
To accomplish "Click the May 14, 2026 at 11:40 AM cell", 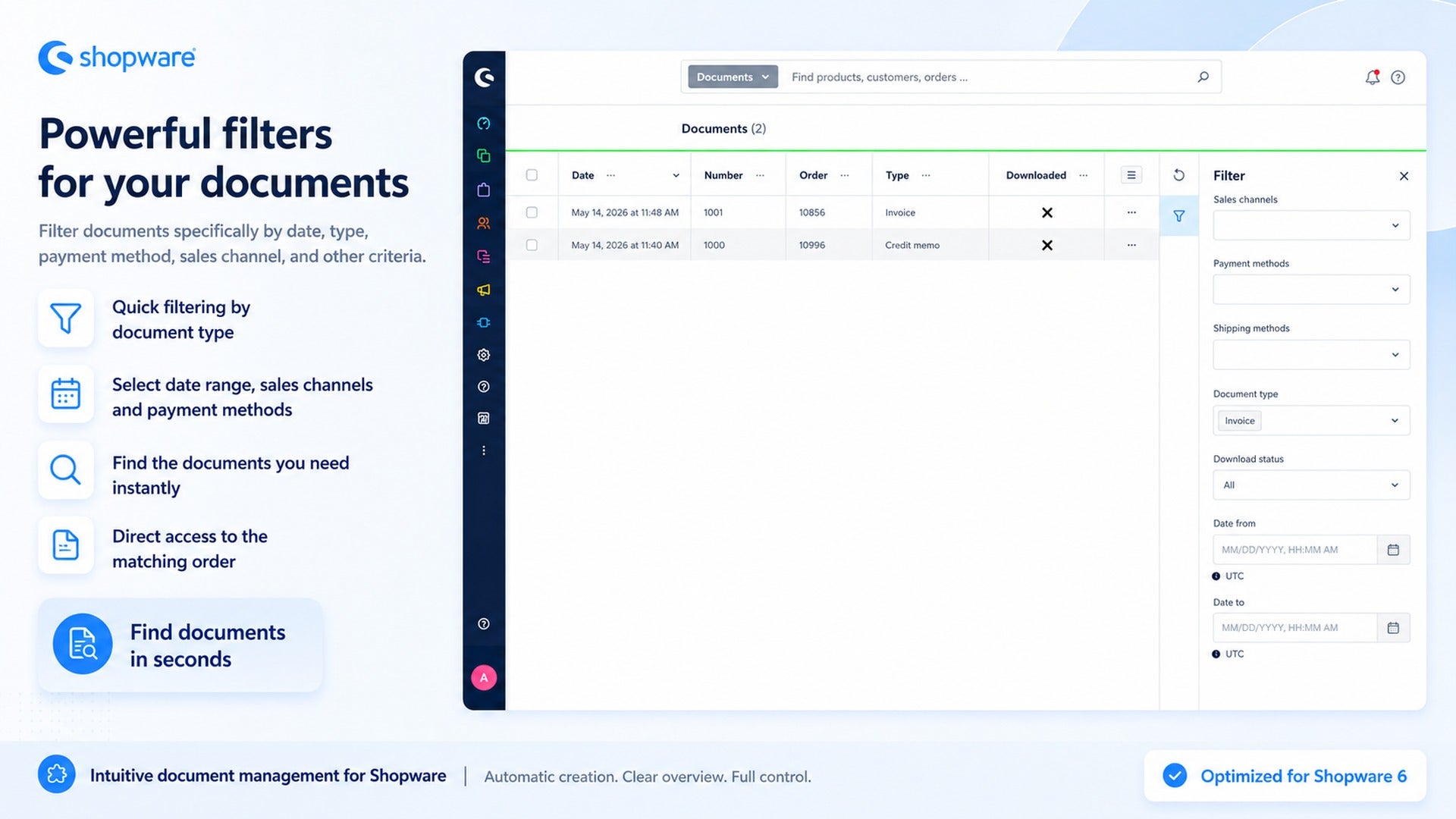I will 625,245.
